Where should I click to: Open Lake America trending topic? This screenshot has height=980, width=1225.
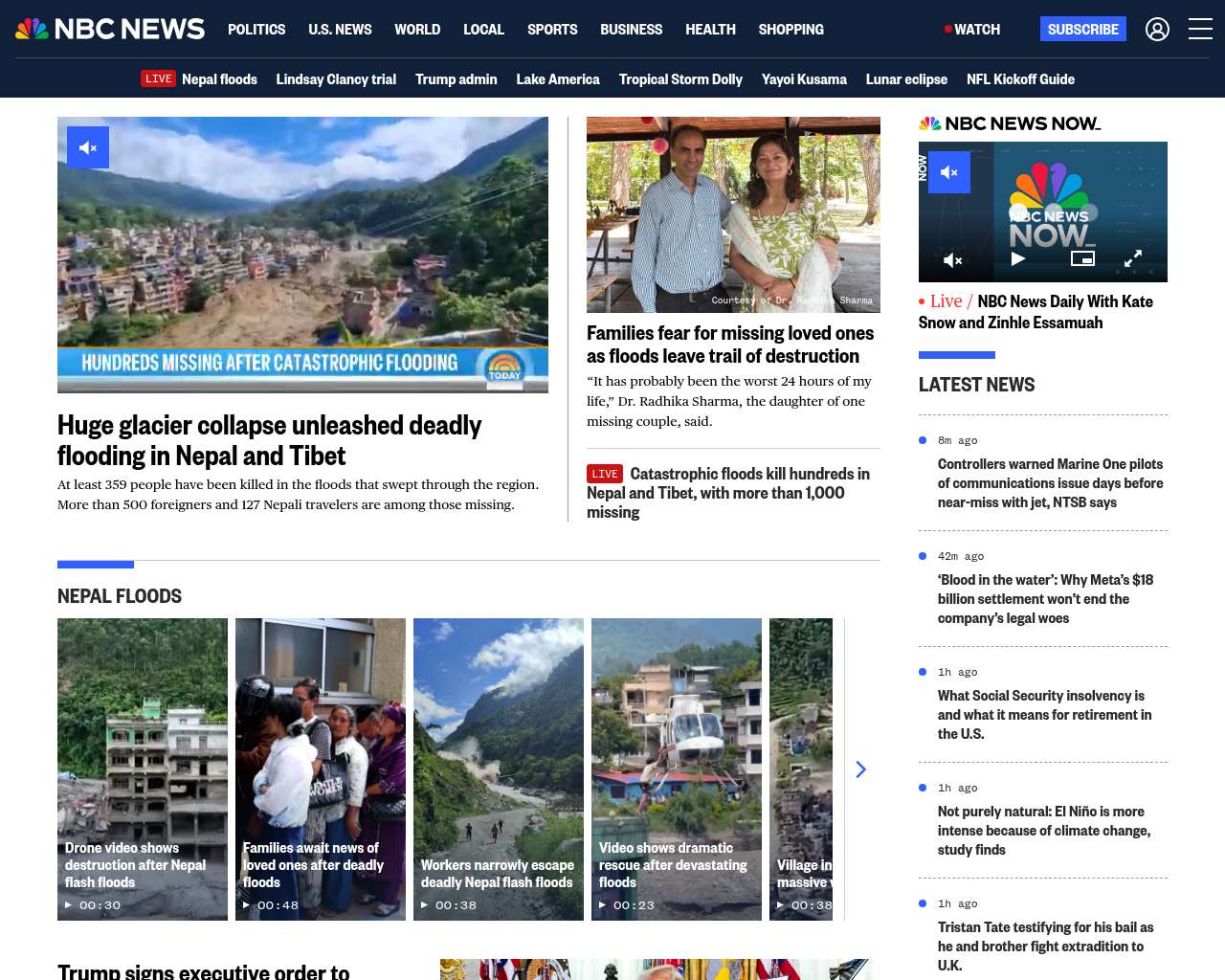pyautogui.click(x=558, y=79)
